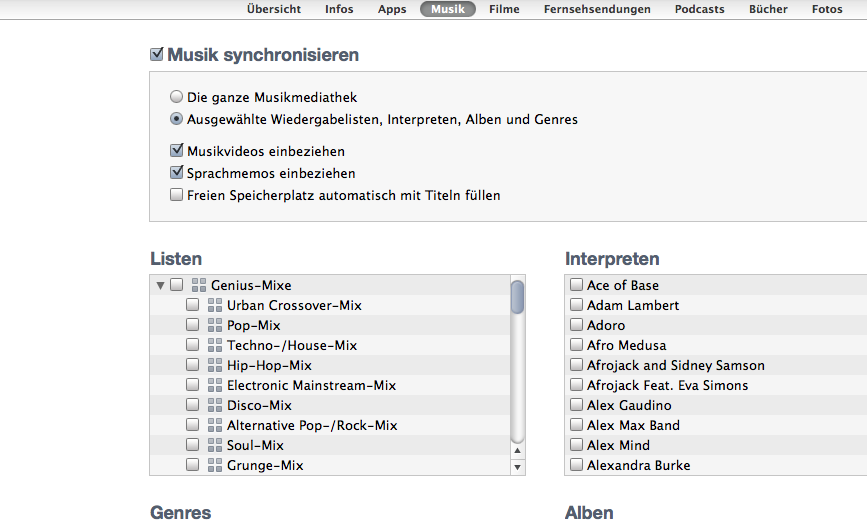Click the Genius-Mixe grid icon
Viewport: 867px width, 526px height.
point(199,285)
